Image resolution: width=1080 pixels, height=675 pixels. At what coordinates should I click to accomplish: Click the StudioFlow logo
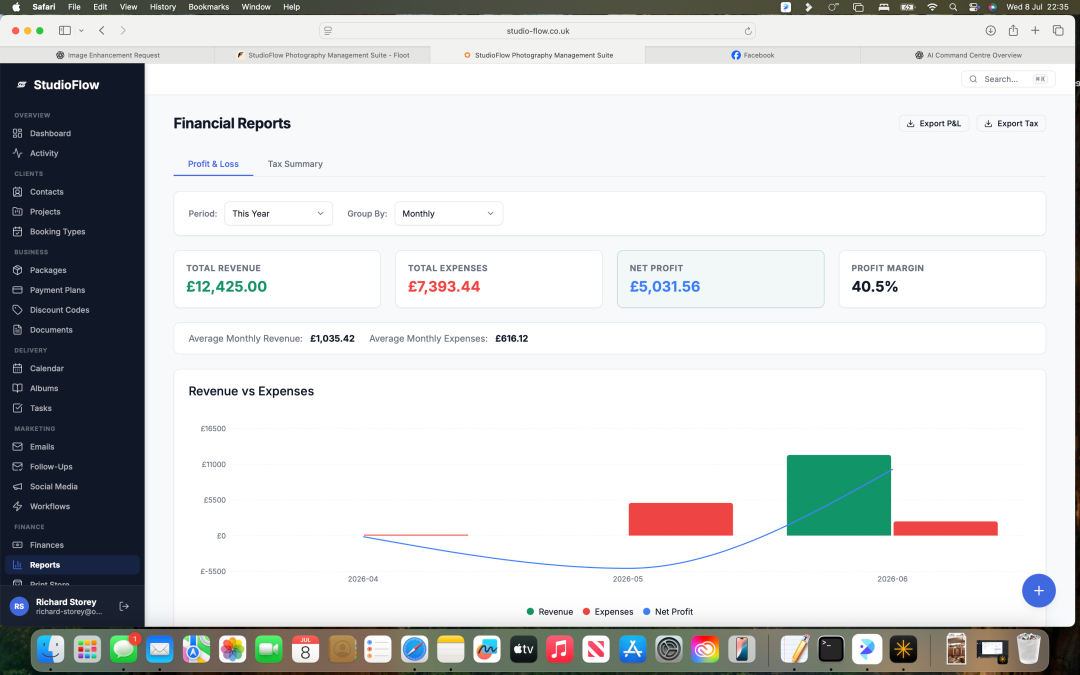click(58, 85)
